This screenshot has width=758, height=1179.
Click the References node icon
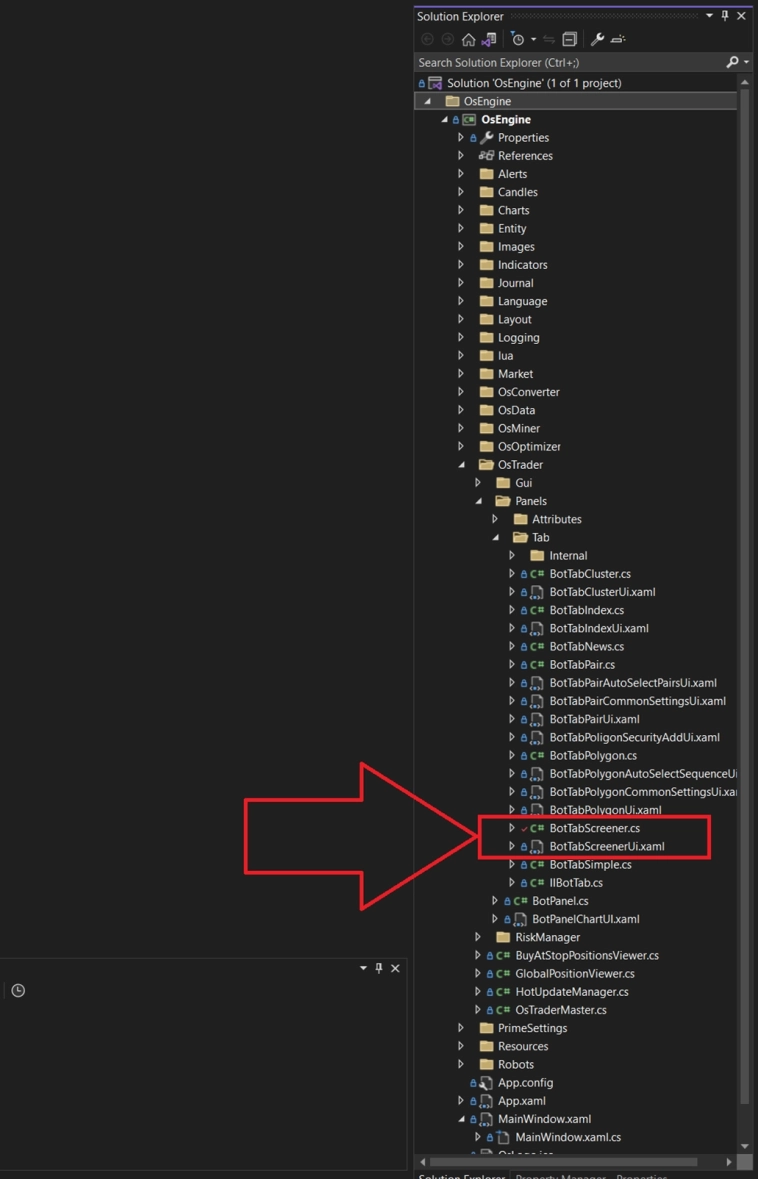[x=487, y=156]
